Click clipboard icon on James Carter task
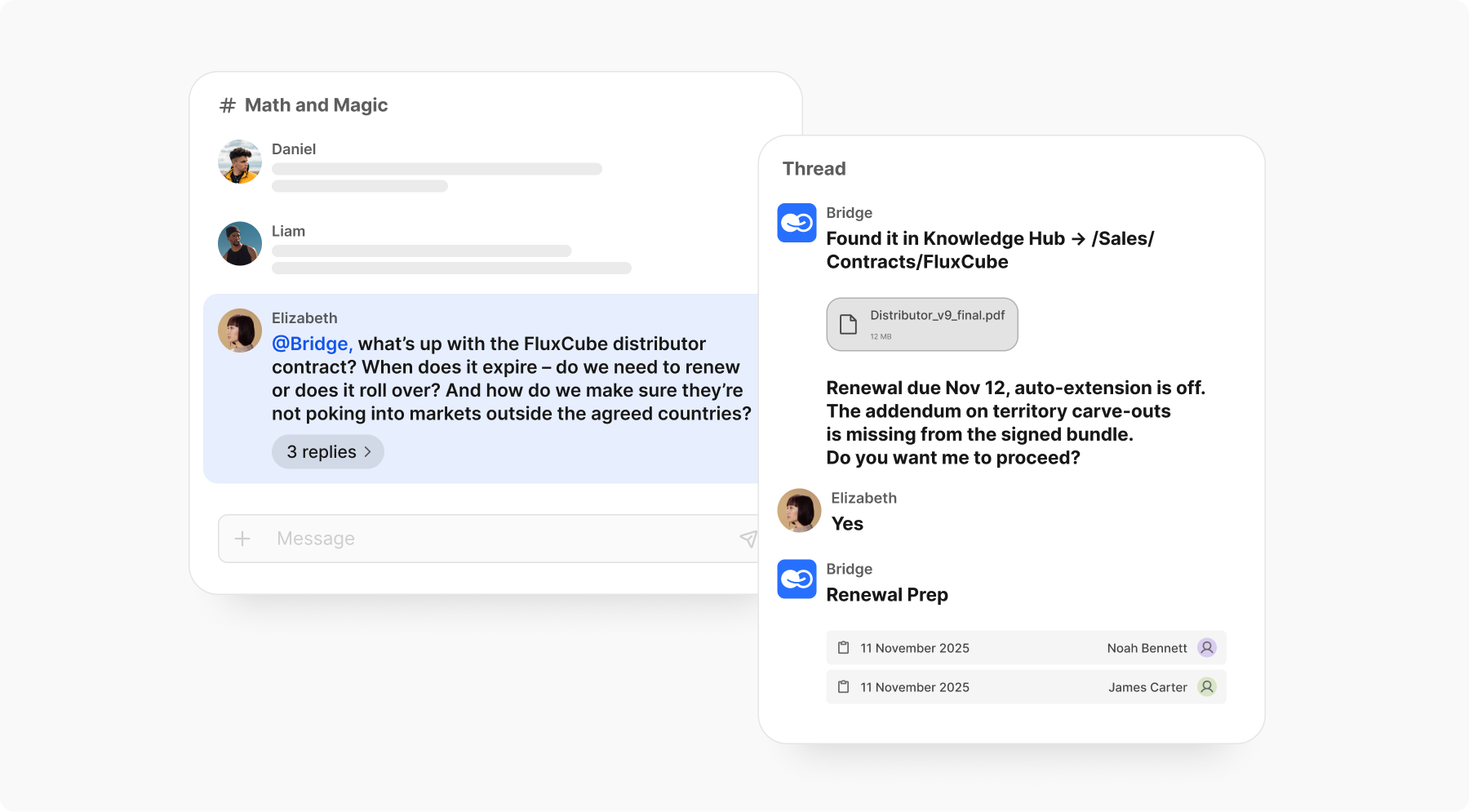 point(844,687)
